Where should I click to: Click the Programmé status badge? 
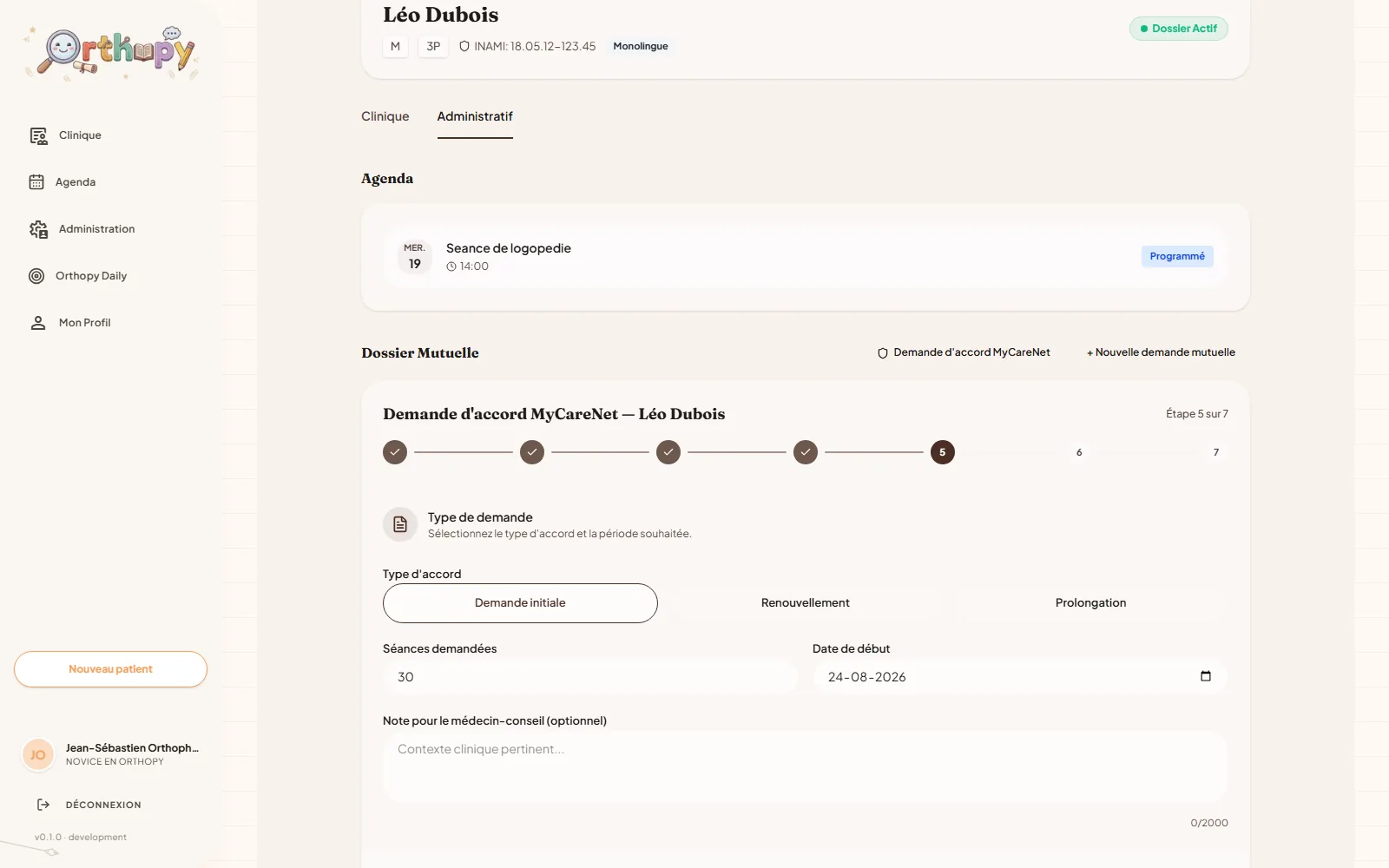[1177, 256]
